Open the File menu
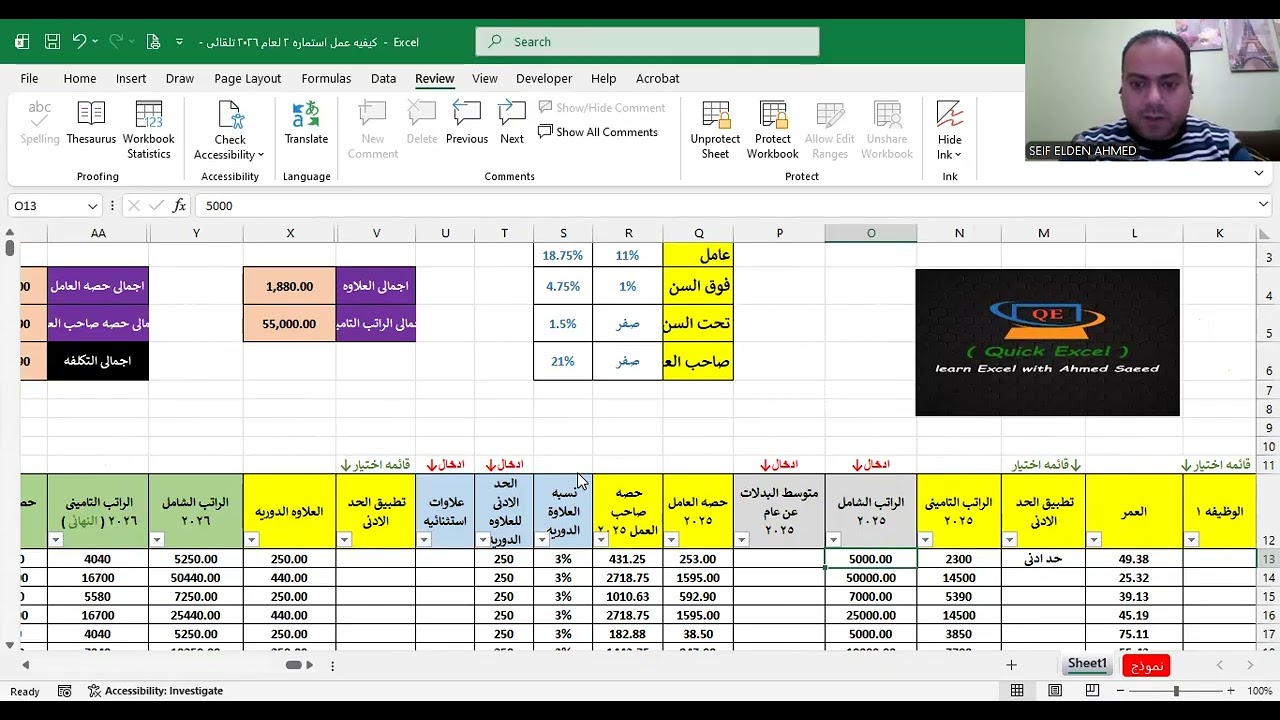The height and width of the screenshot is (720, 1280). click(29, 78)
